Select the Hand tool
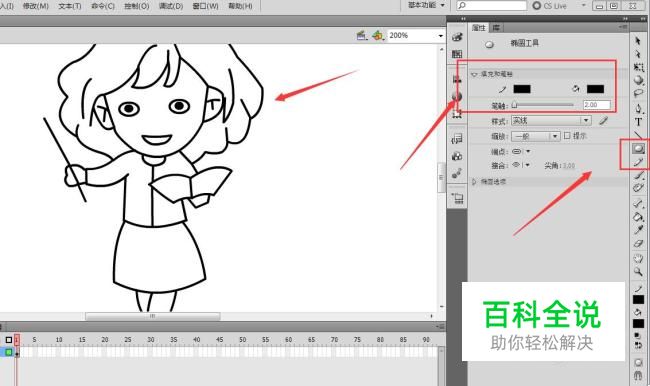Screen dimensions: 650x386 click(x=638, y=259)
